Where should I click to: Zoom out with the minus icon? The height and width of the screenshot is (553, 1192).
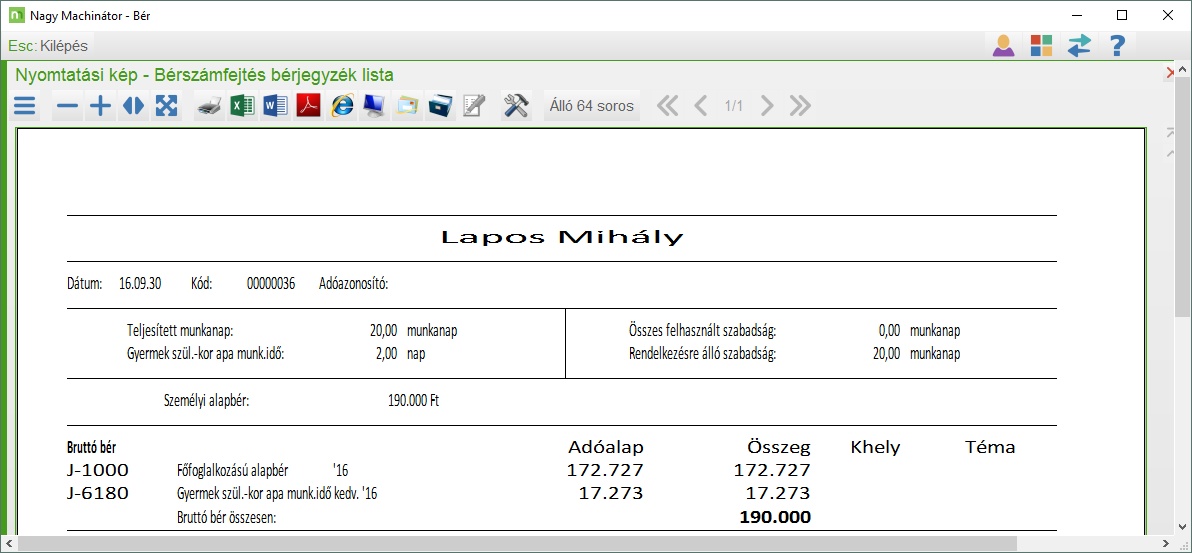coord(67,106)
